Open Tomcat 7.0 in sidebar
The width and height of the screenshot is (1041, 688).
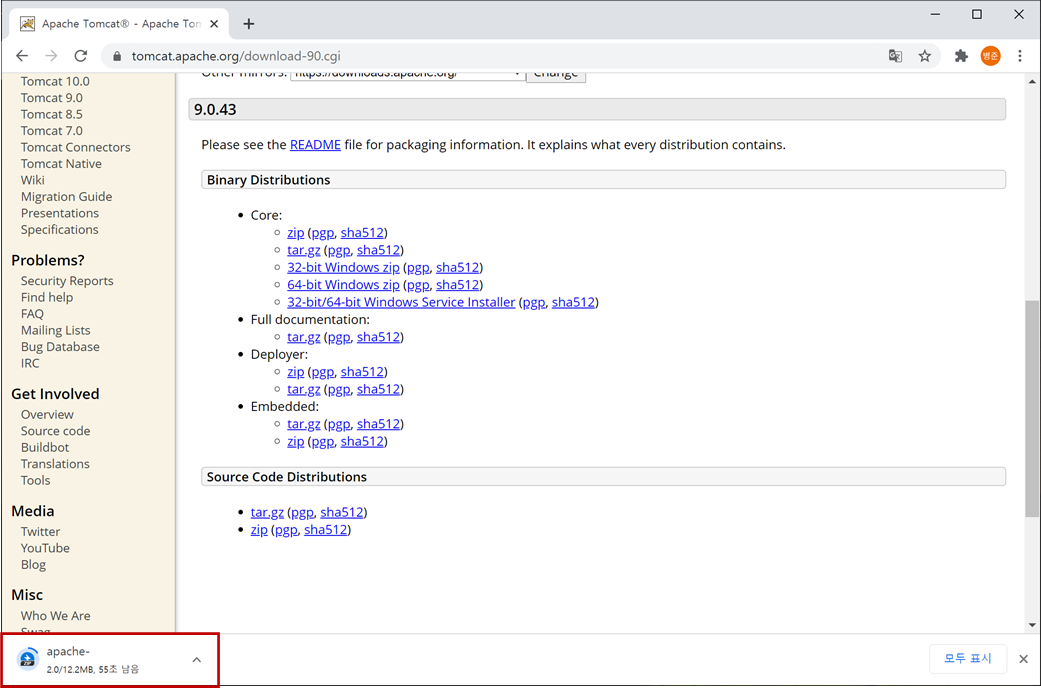pyautogui.click(x=52, y=131)
